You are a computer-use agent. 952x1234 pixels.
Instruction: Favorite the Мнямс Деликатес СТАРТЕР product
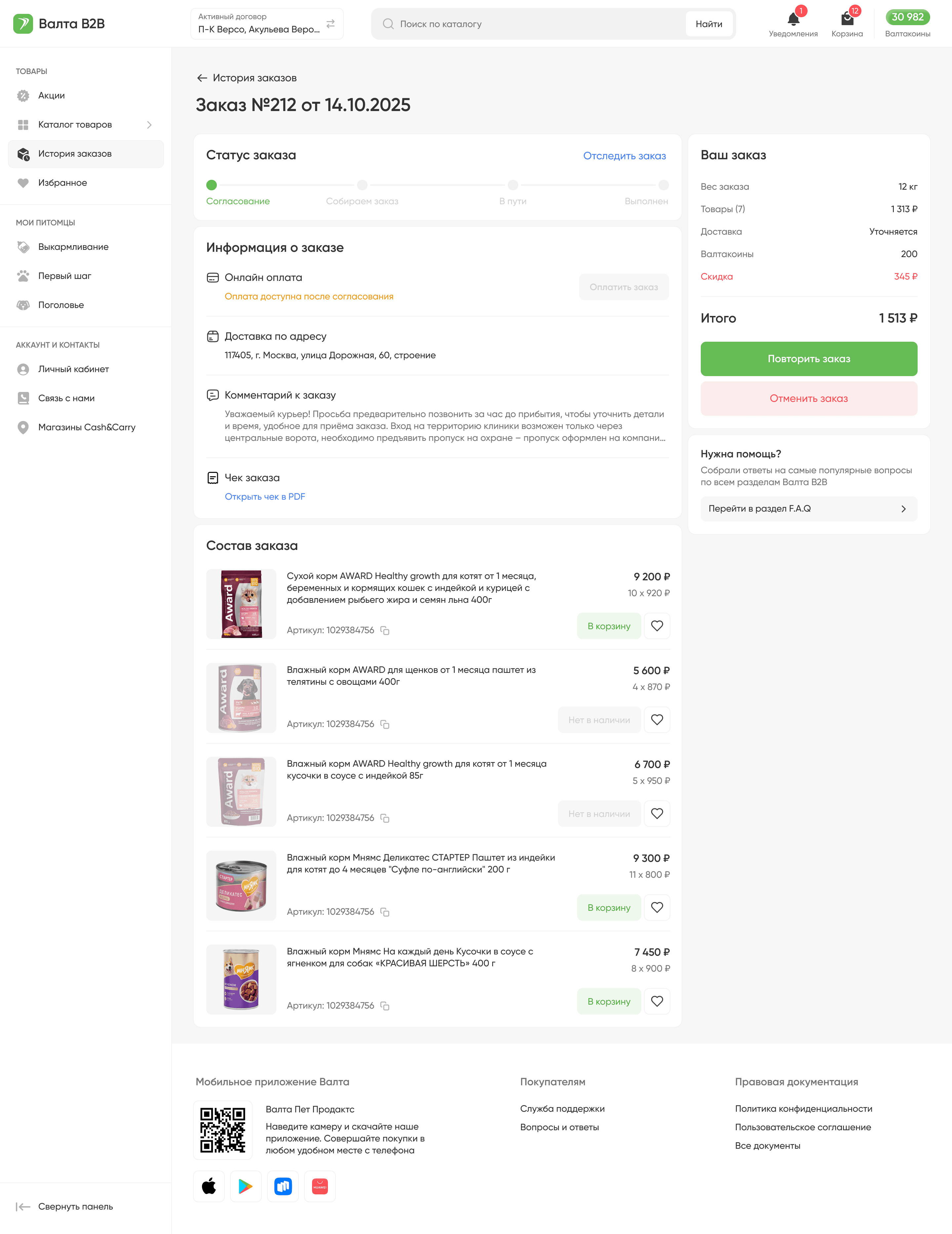tap(657, 907)
